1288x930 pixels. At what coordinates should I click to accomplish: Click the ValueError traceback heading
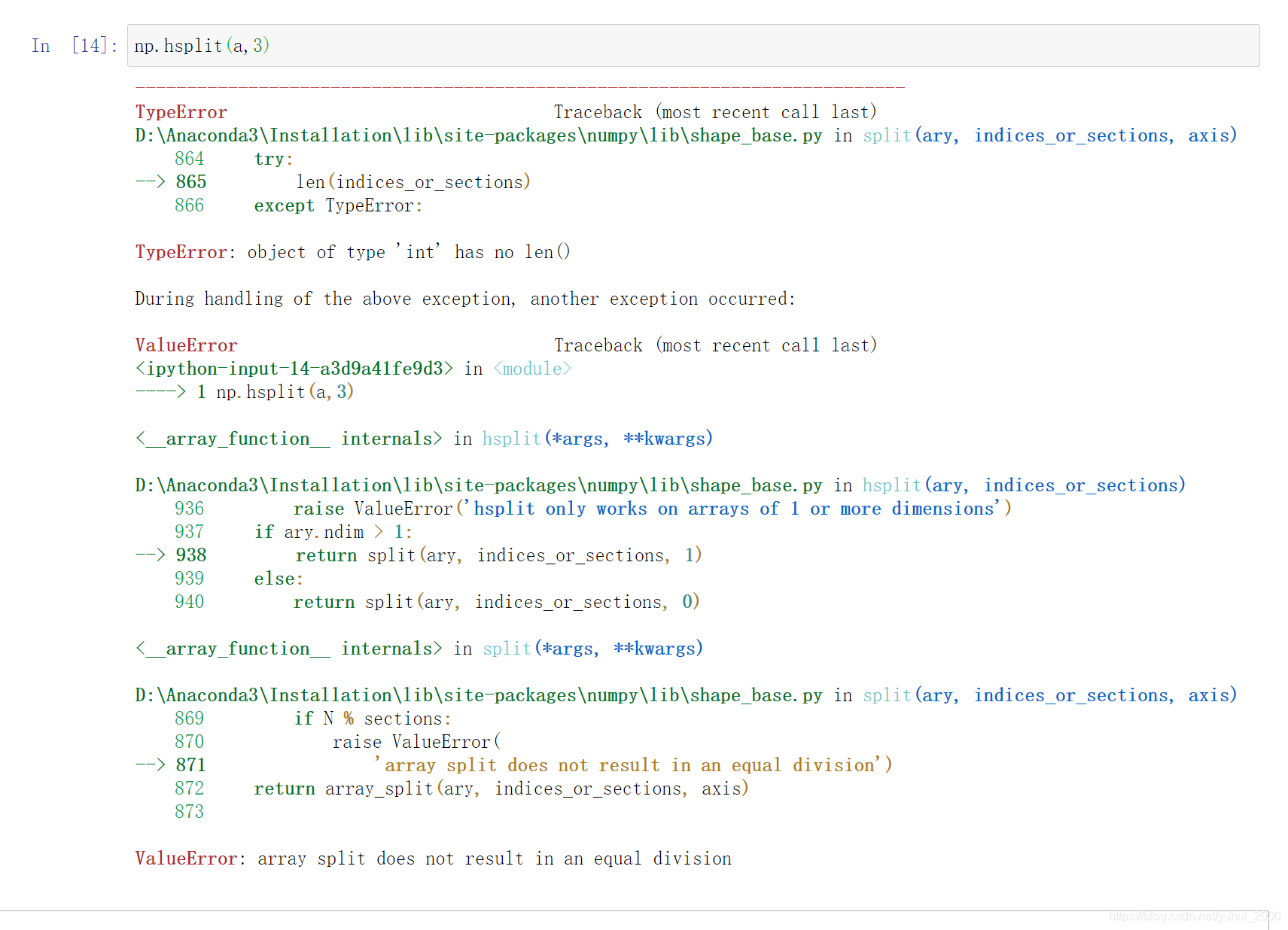click(186, 345)
